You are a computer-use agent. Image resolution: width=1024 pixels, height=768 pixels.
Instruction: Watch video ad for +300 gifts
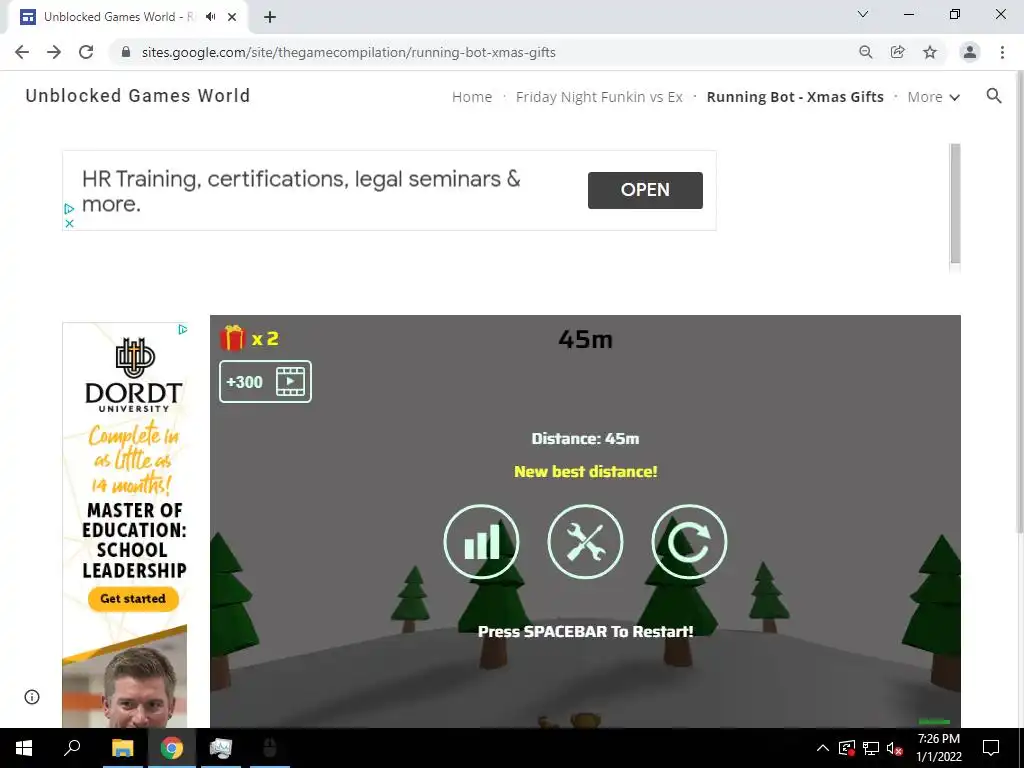[265, 381]
